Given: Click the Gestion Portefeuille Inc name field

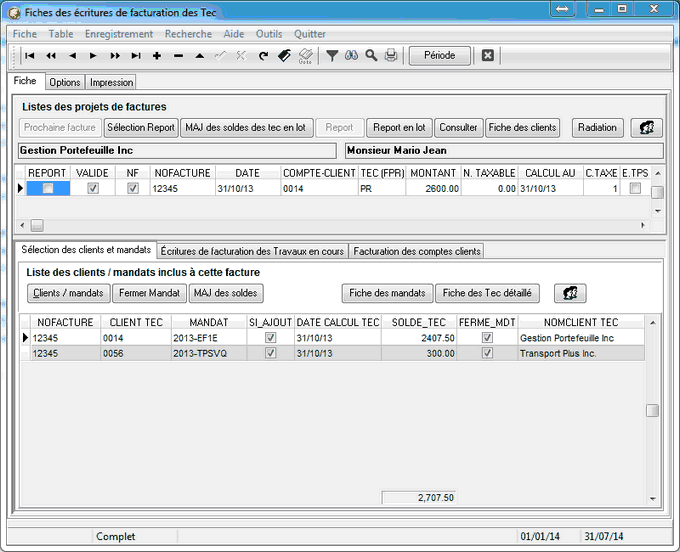Looking at the screenshot, I should tap(177, 150).
